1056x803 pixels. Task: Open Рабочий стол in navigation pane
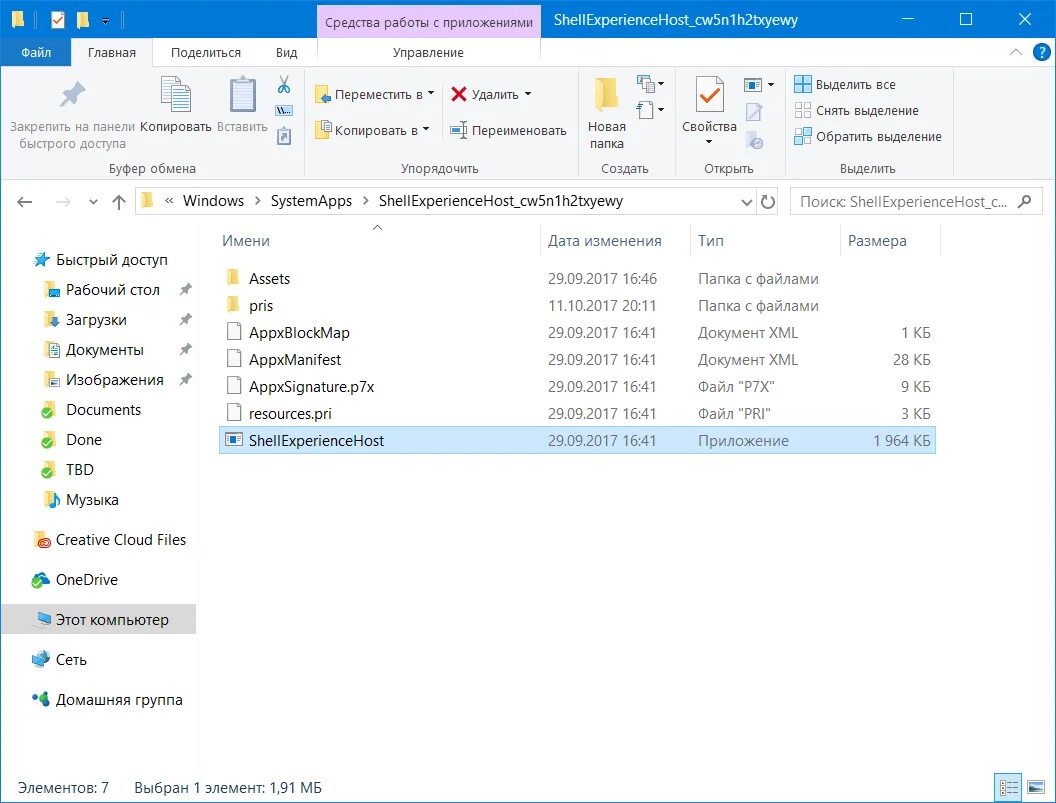pos(102,290)
